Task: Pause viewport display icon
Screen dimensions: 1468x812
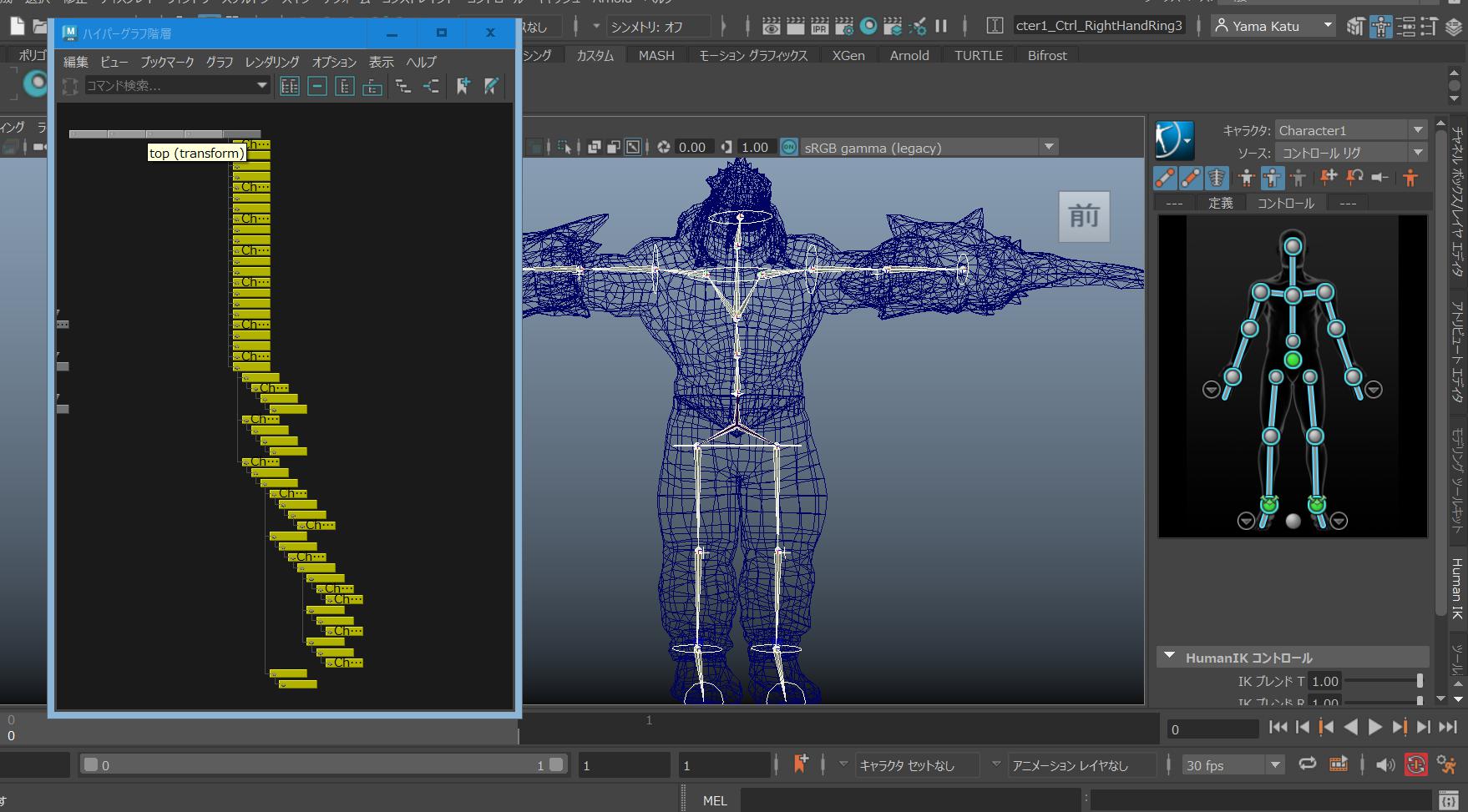Action: 941,27
